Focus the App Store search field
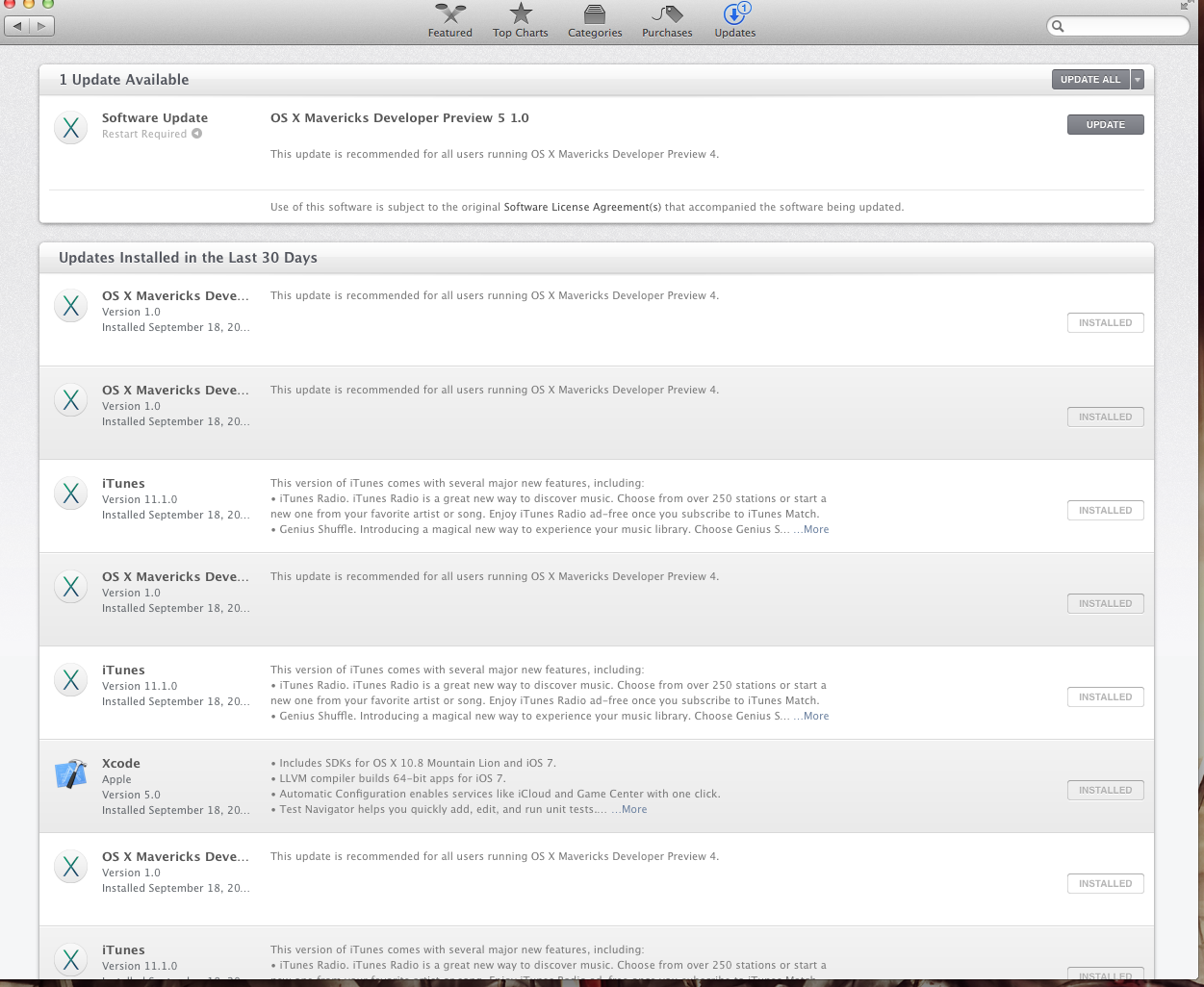The image size is (1204, 987). click(1118, 26)
